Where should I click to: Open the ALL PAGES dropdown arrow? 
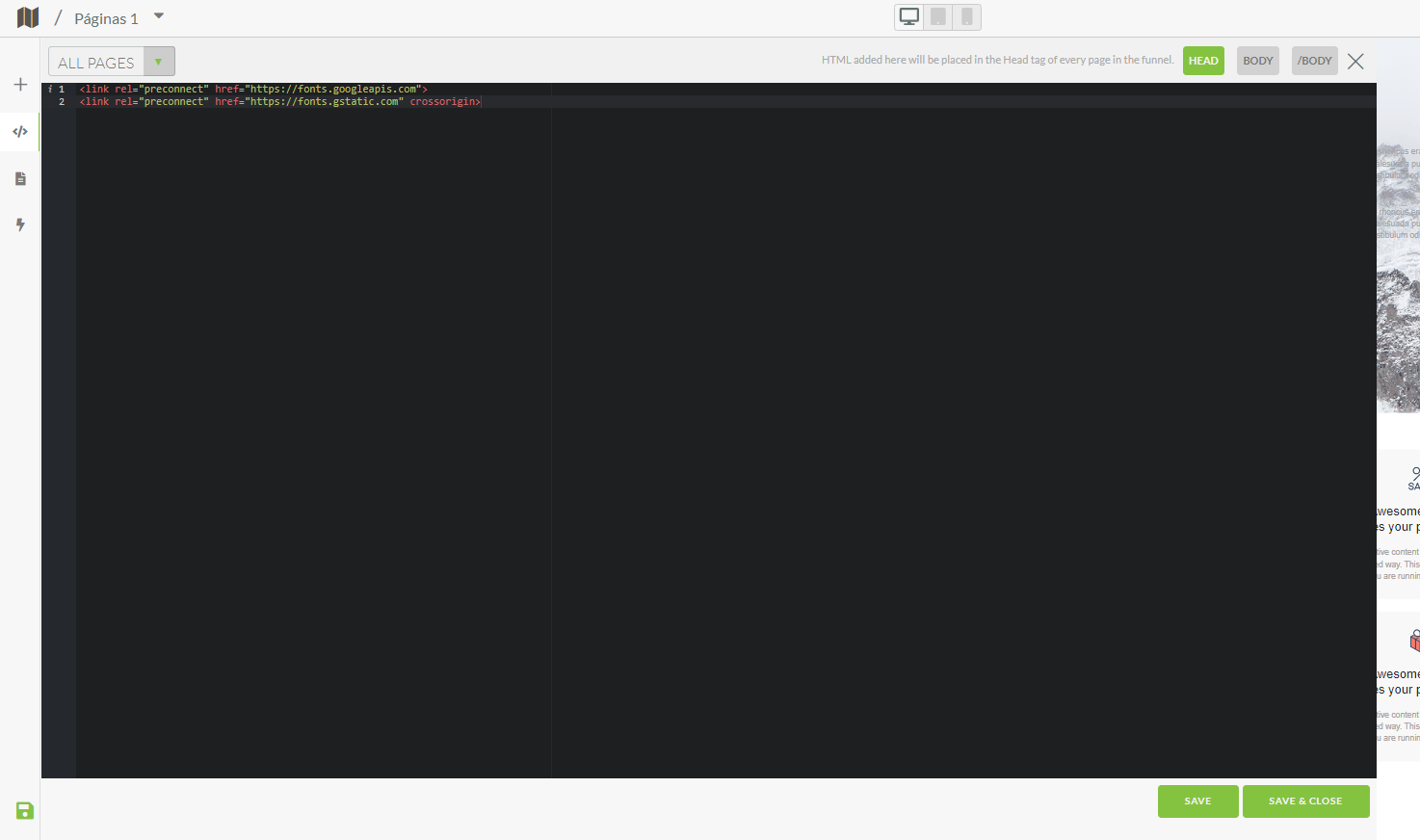pos(159,62)
